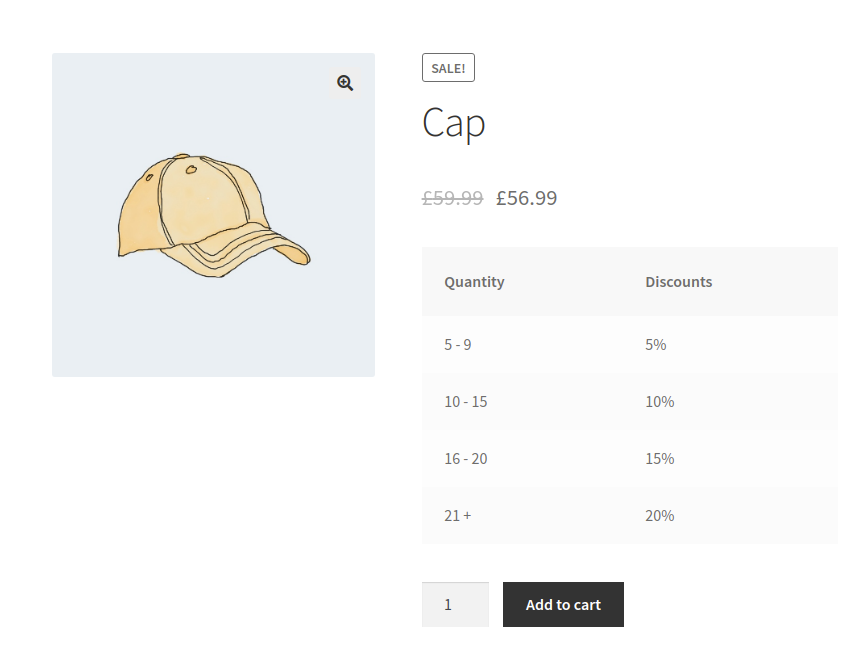Click the Discounts column header
This screenshot has width=855, height=666.
pyautogui.click(x=678, y=282)
